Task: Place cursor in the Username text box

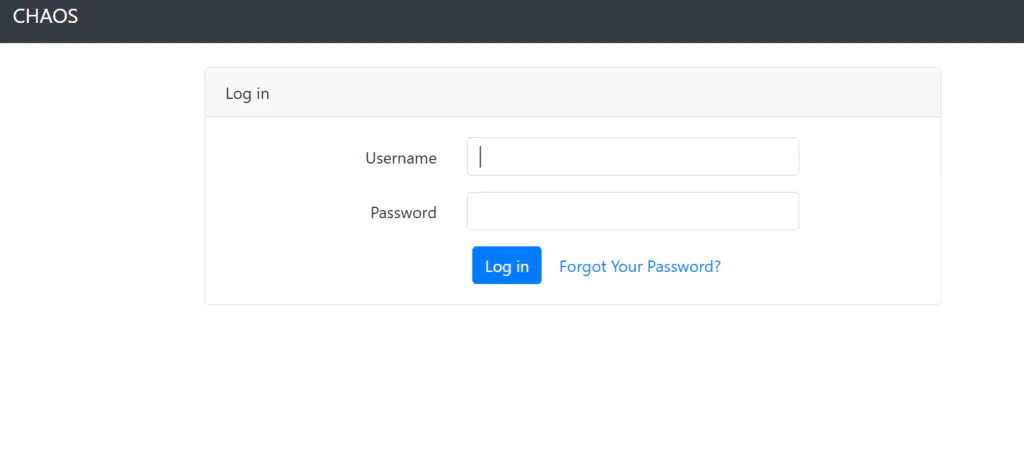Action: click(632, 157)
